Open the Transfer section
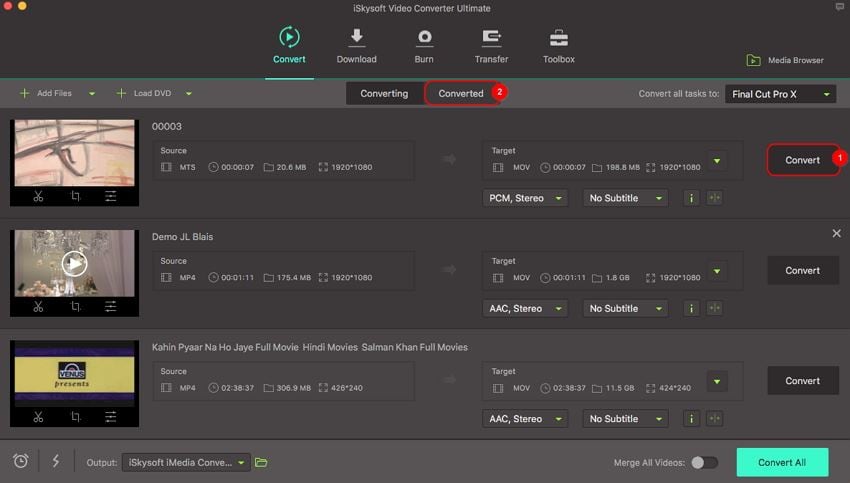The height and width of the screenshot is (483, 850). point(491,46)
